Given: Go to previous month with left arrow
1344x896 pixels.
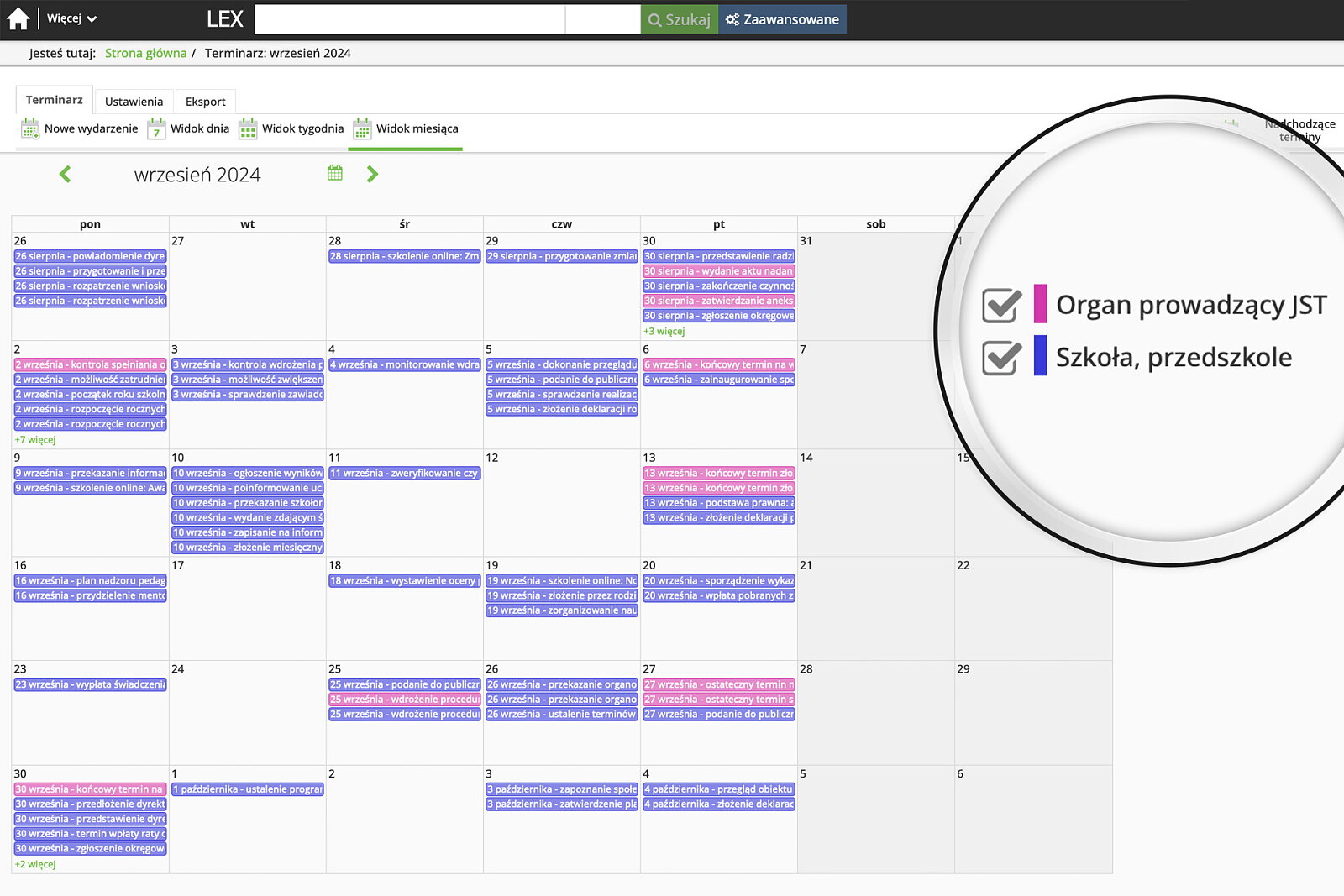Looking at the screenshot, I should [66, 174].
